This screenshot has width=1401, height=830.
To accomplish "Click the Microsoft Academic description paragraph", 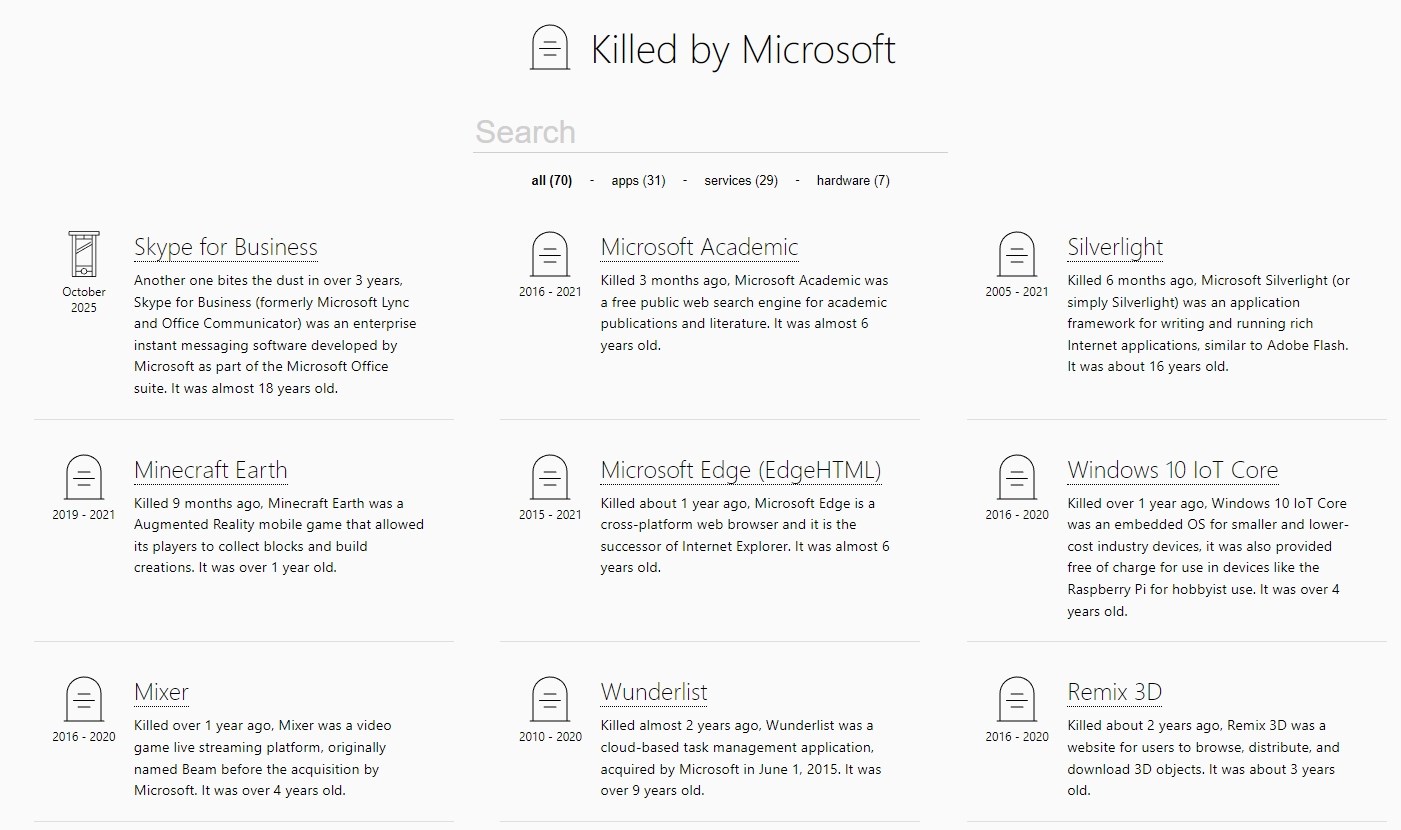I will coord(745,313).
